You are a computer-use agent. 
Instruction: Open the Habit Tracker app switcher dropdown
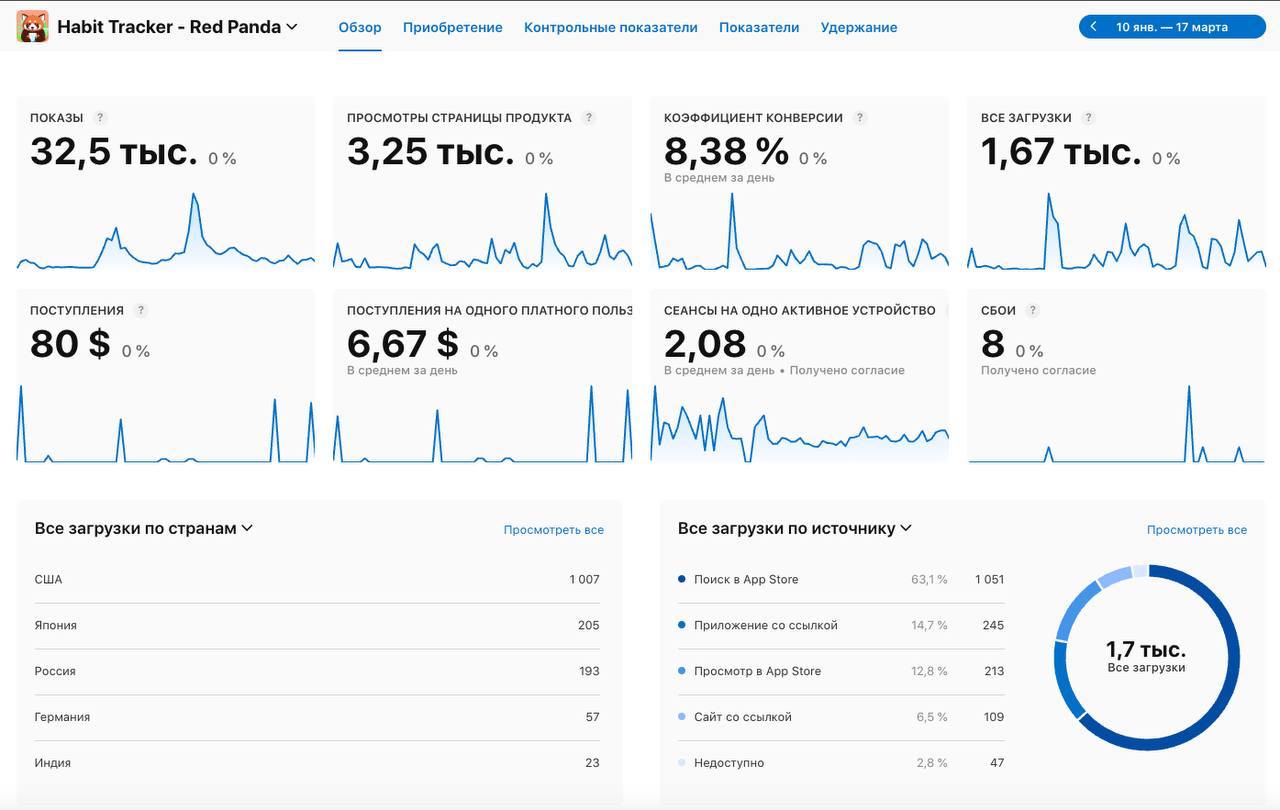pyautogui.click(x=291, y=26)
